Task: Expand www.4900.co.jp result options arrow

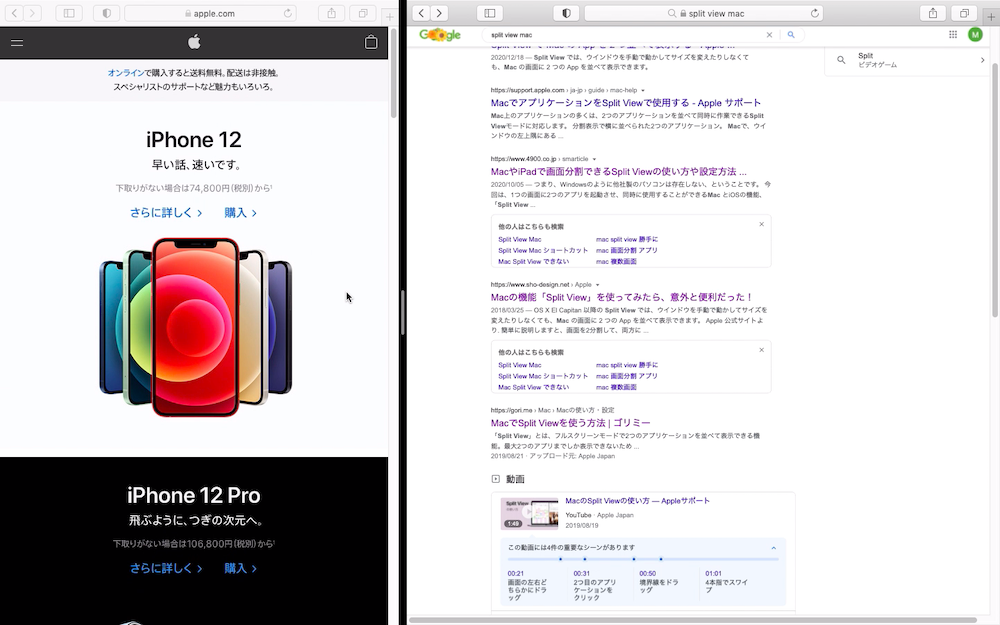Action: pyautogui.click(x=594, y=159)
